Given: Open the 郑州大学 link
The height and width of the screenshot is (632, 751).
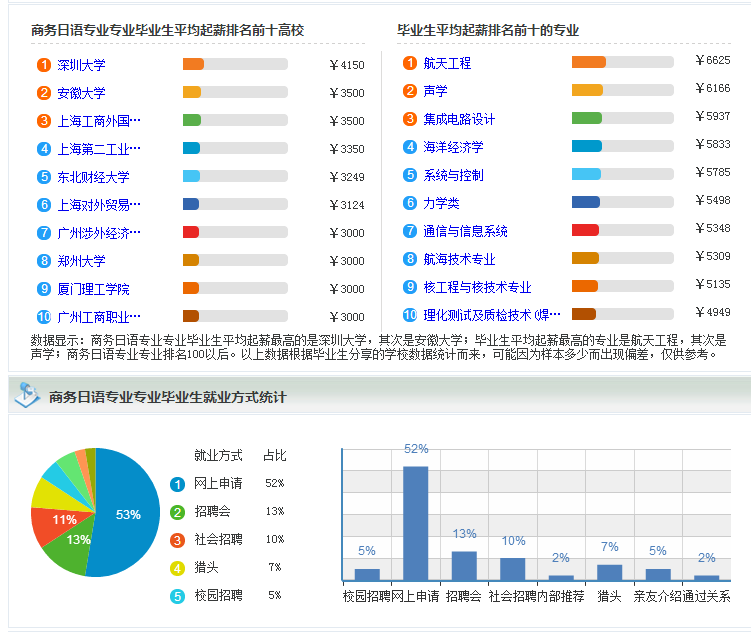Looking at the screenshot, I should pos(81,261).
